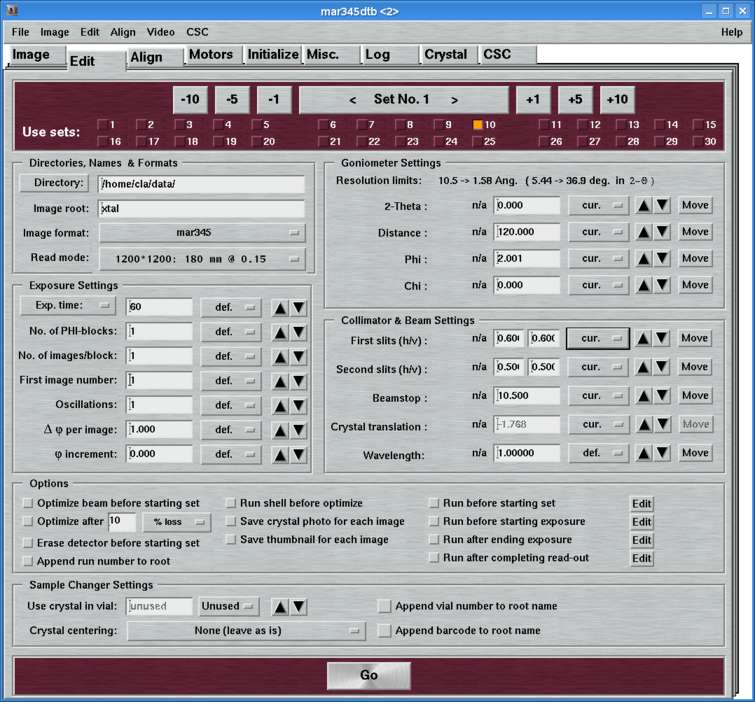Open the Image format mar345 dropdown
755x702 pixels.
point(202,233)
